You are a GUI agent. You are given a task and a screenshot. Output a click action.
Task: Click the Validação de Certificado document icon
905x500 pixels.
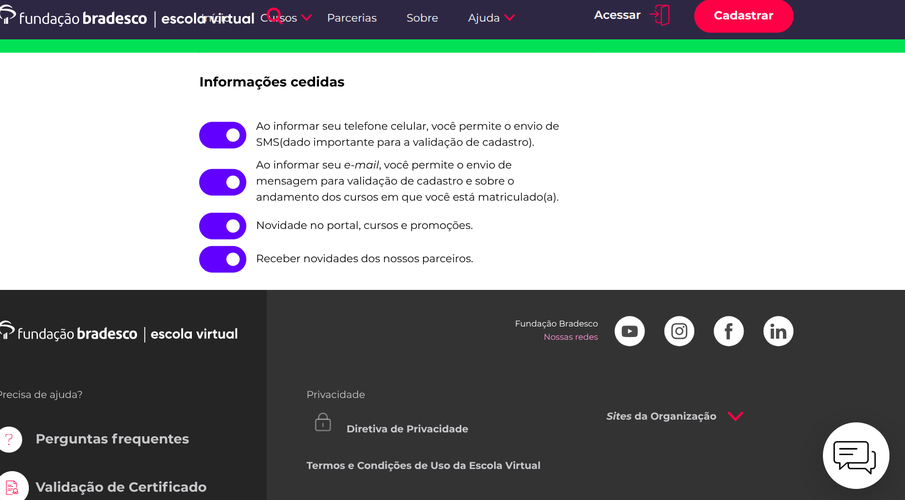point(12,487)
